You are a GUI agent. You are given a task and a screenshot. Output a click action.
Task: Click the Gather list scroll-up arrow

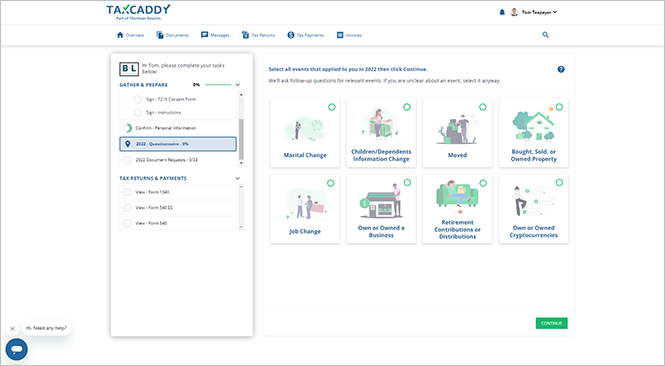click(x=241, y=95)
